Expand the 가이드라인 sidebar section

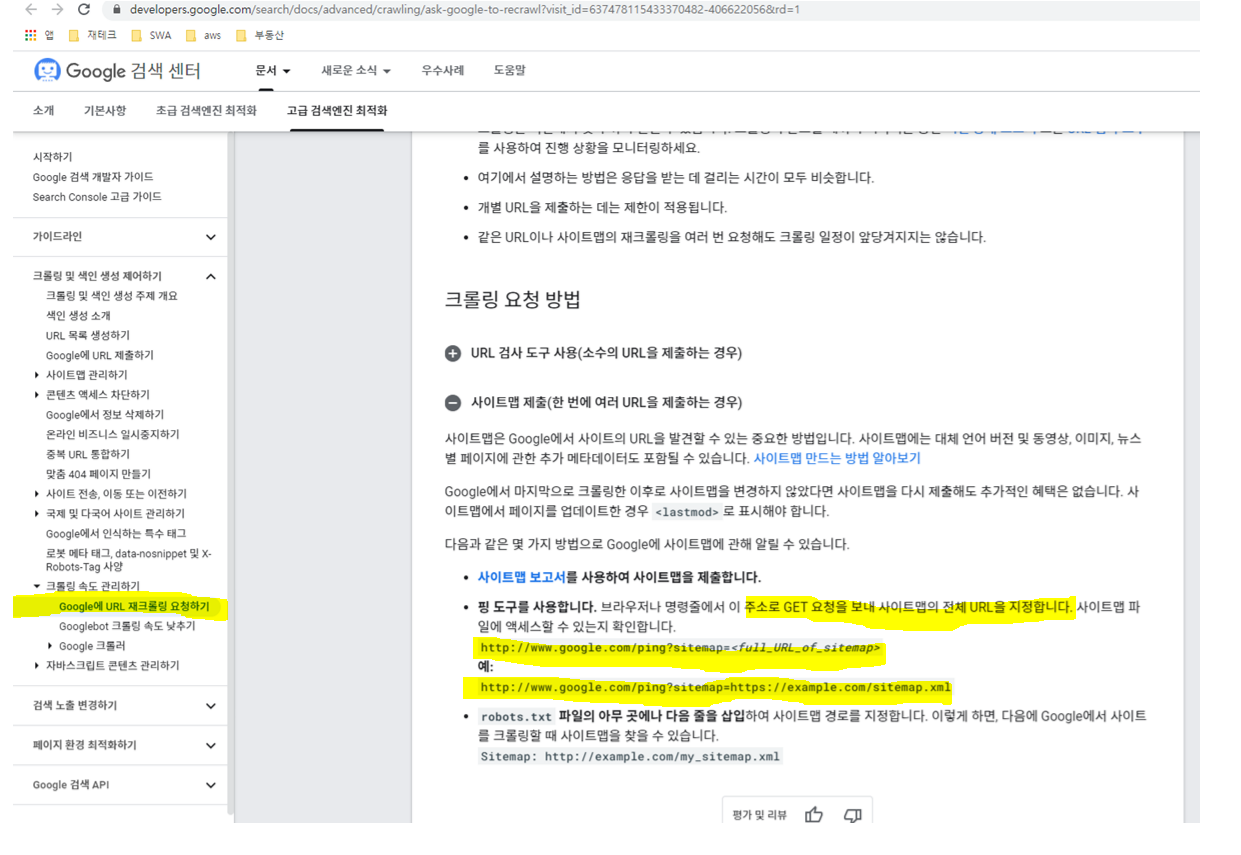coord(211,237)
